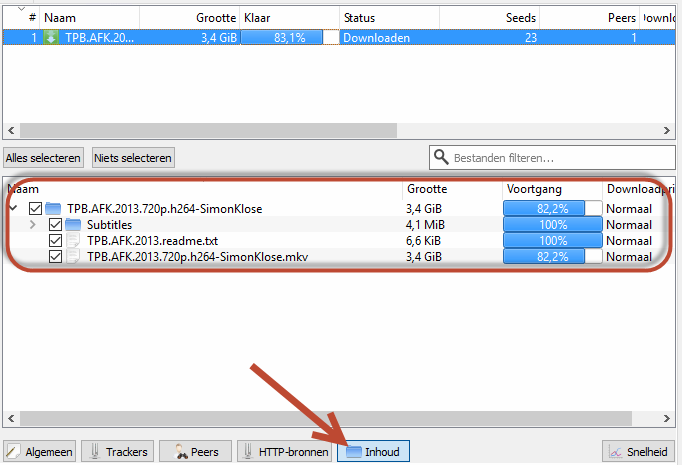Image resolution: width=682 pixels, height=465 pixels.
Task: Open the HTTP-bronnen tab
Action: 284,452
